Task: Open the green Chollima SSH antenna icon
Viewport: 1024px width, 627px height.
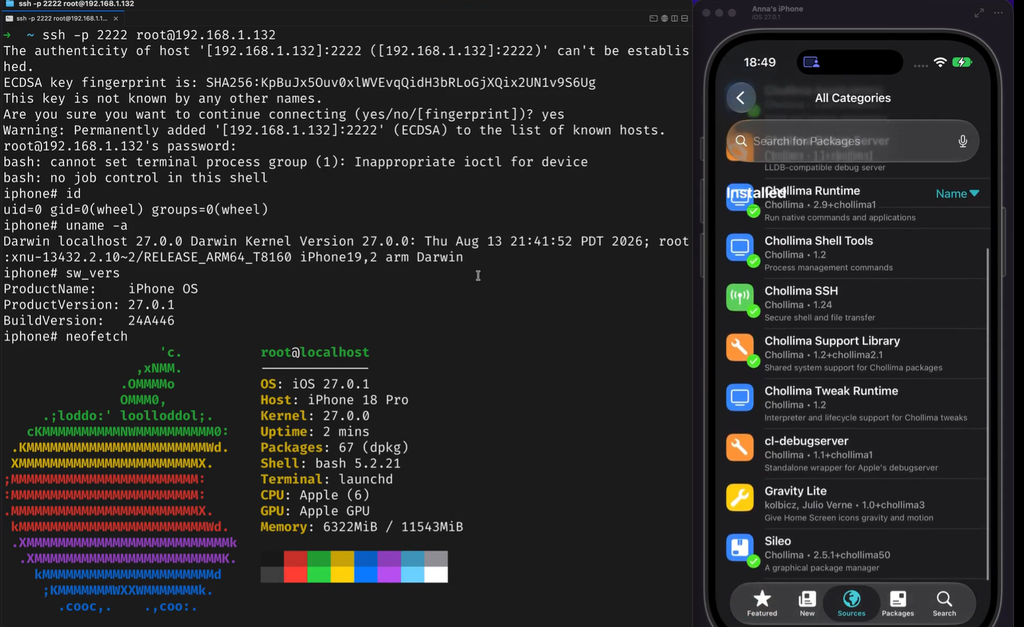Action: point(740,298)
